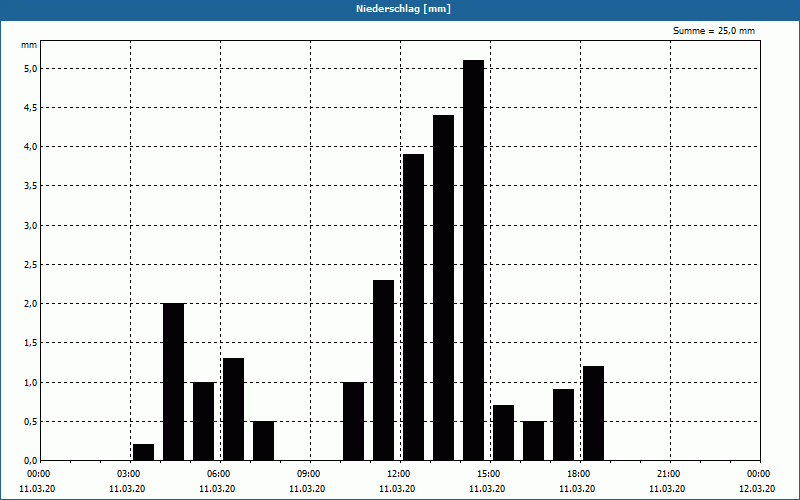Click the y-axis label '2,5'
Image resolution: width=800 pixels, height=500 pixels.
pyautogui.click(x=31, y=264)
